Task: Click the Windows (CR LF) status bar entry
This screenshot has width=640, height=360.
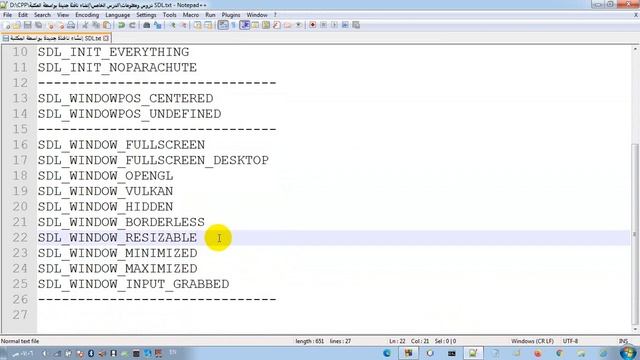Action: click(x=532, y=341)
